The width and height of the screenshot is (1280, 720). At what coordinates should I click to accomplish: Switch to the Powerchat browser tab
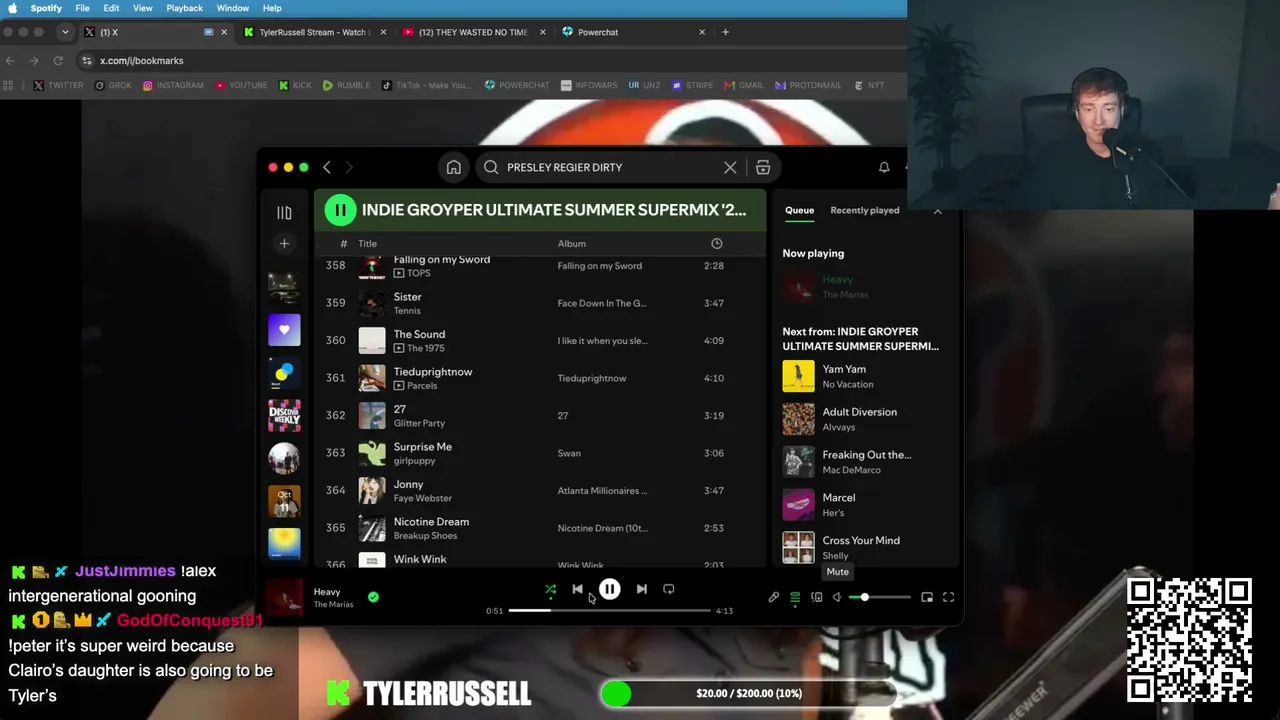tap(634, 32)
